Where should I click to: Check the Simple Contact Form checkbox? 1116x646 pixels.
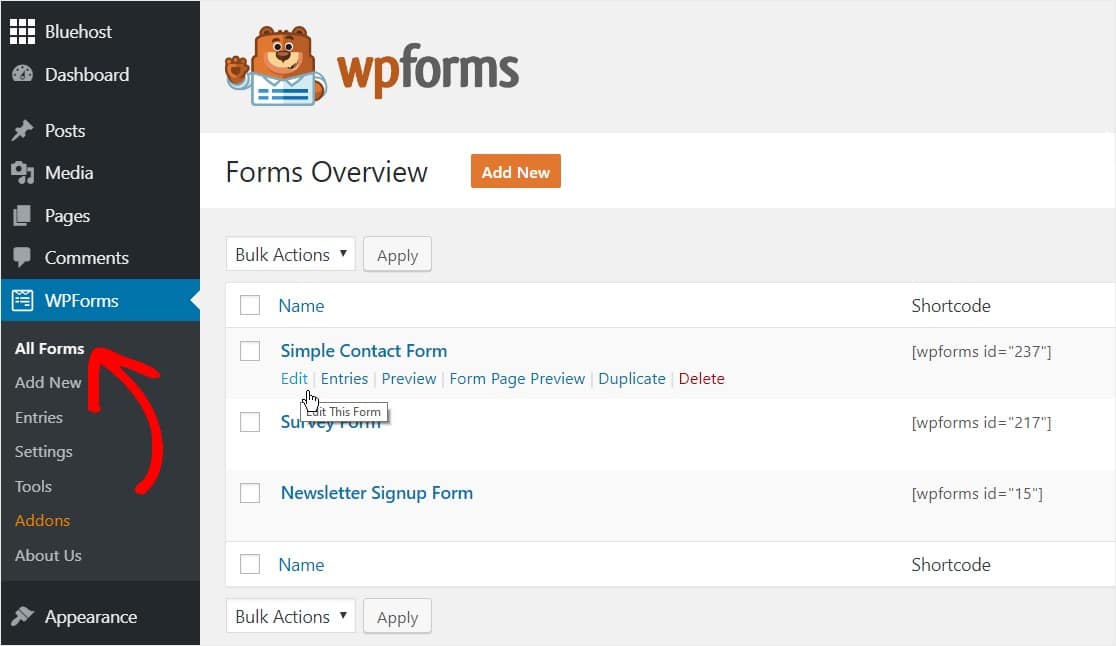click(250, 351)
